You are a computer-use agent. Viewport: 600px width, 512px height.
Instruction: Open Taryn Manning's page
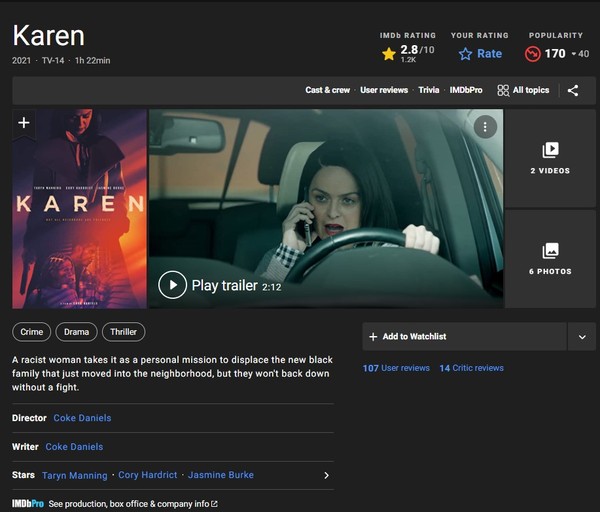point(75,475)
